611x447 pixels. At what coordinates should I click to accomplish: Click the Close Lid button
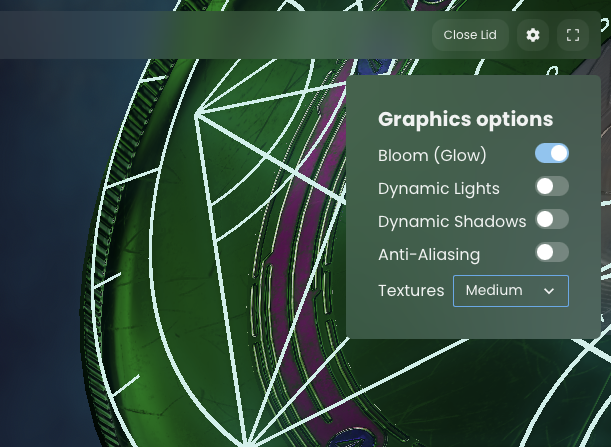470,35
